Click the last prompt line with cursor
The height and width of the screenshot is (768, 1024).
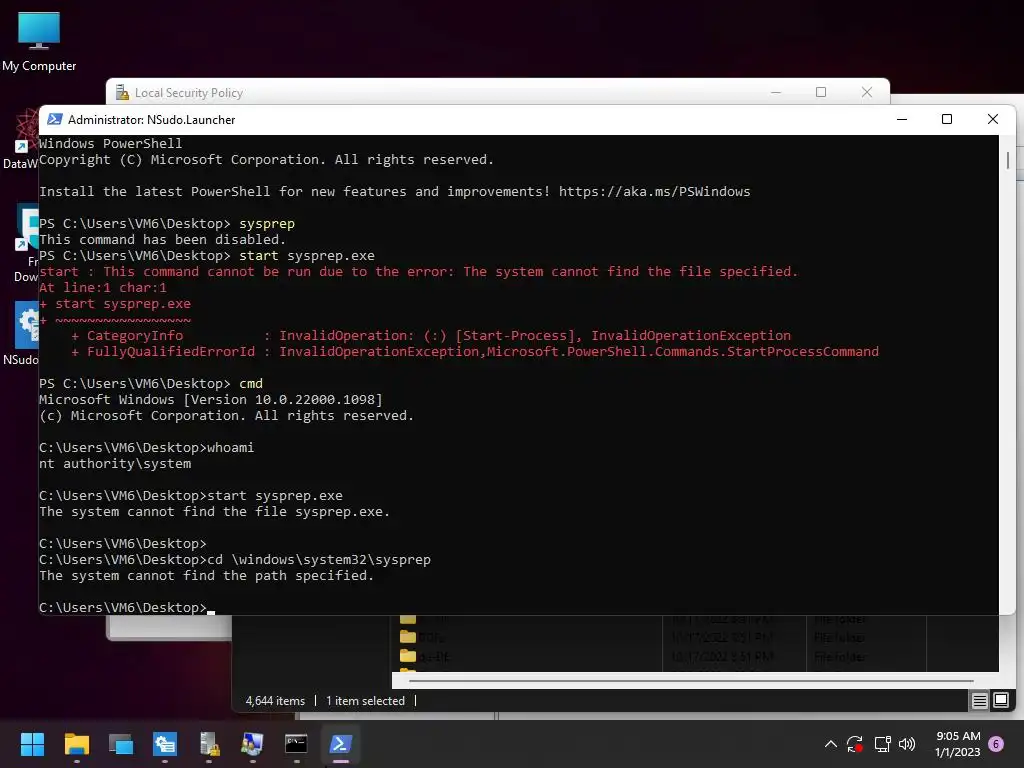point(127,607)
